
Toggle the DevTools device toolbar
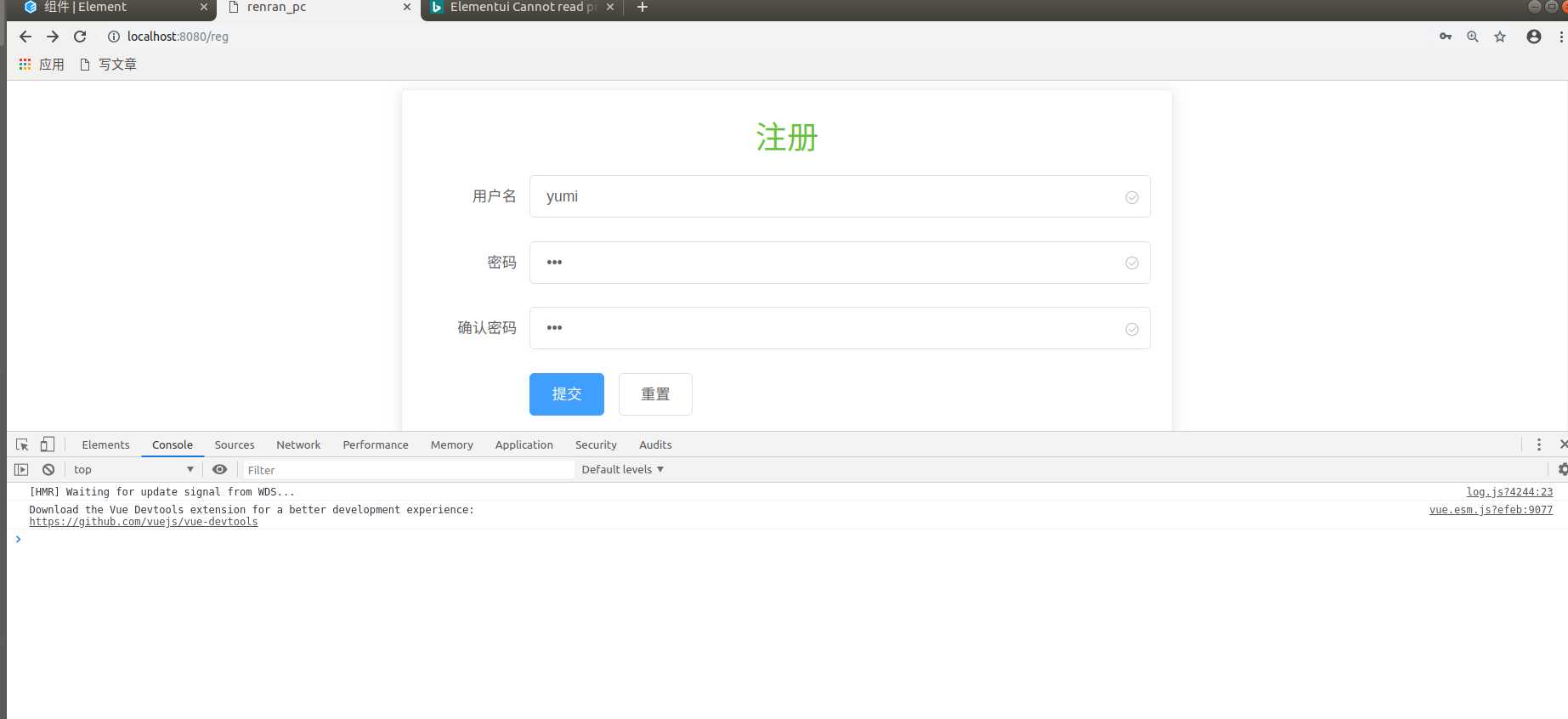pos(48,444)
